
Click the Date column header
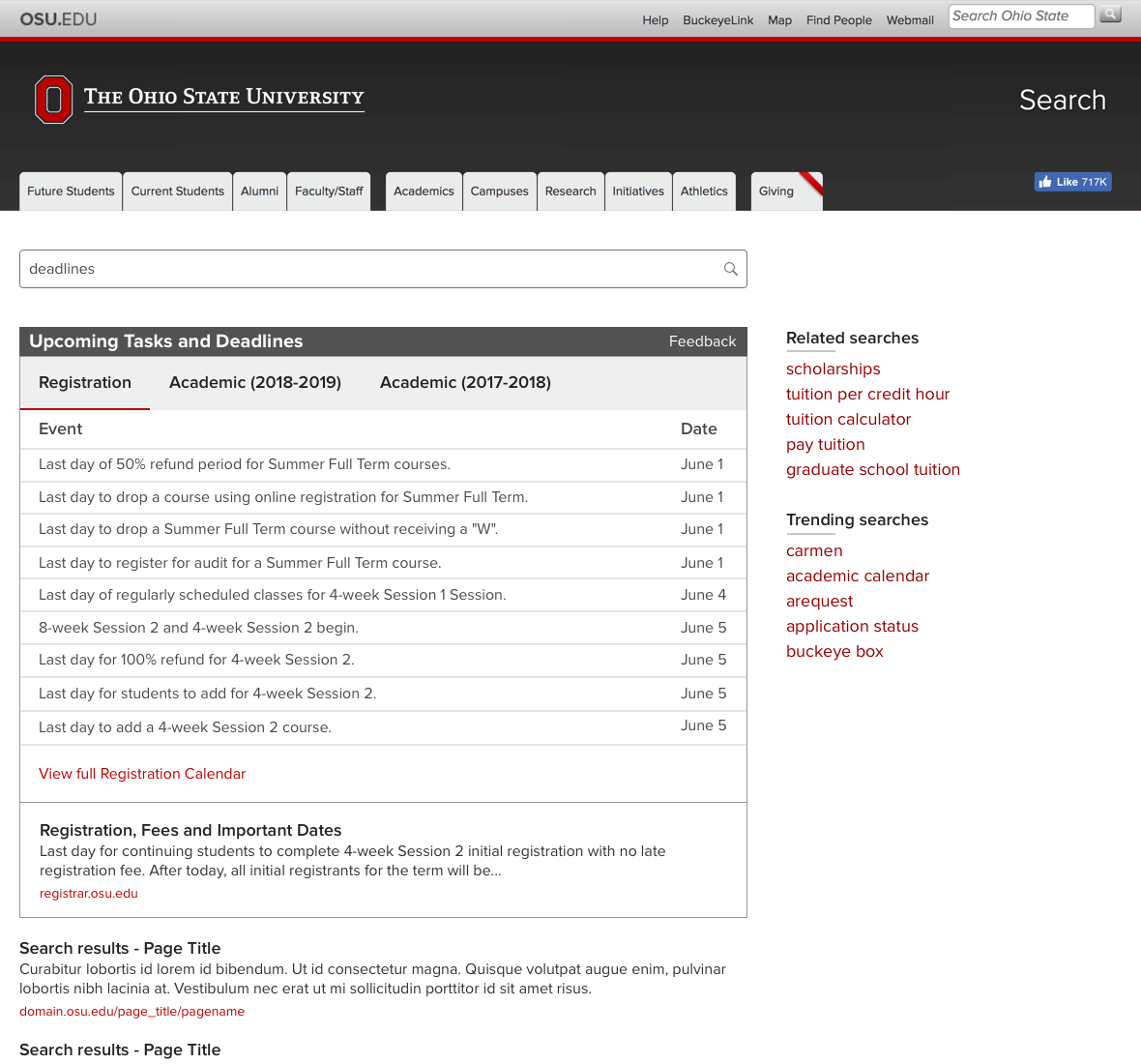[x=698, y=429]
